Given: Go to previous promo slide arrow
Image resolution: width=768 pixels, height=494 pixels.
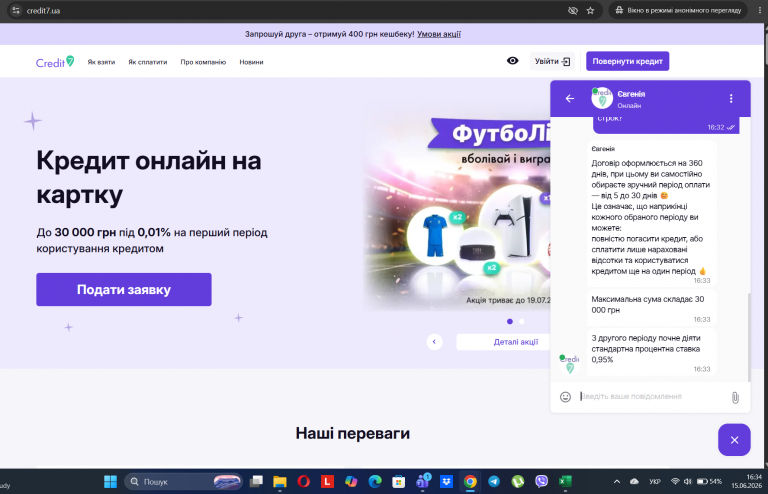Looking at the screenshot, I should tap(434, 342).
